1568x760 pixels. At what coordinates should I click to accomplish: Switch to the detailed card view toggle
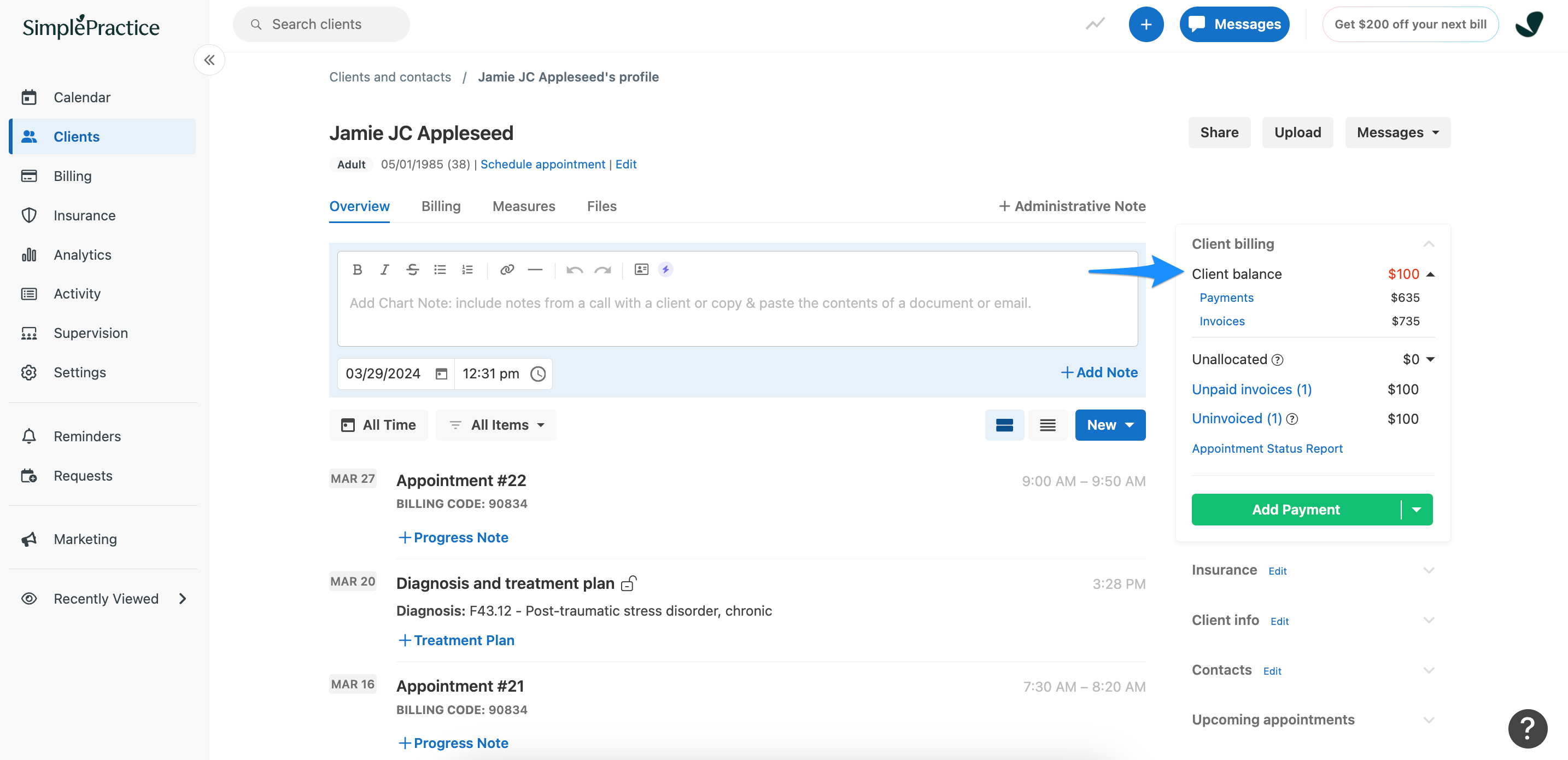[x=1004, y=425]
